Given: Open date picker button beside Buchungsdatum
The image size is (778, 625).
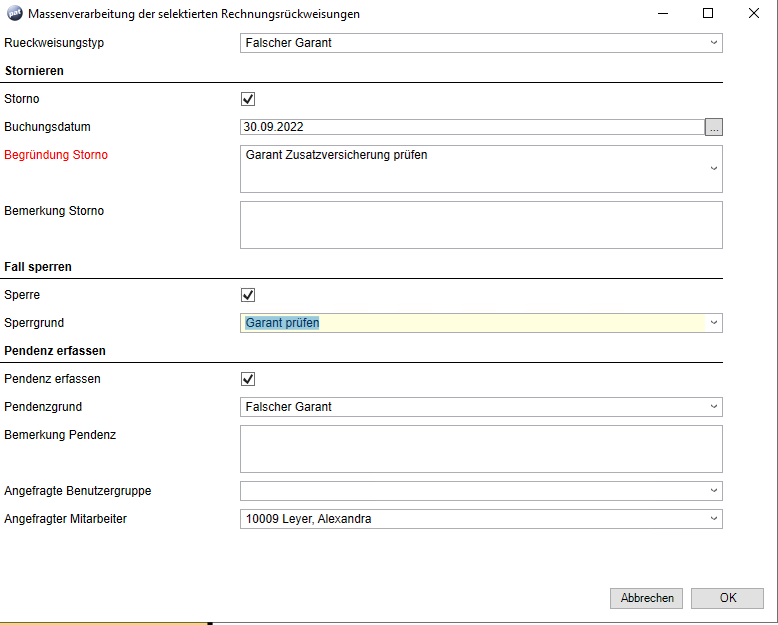Looking at the screenshot, I should click(x=713, y=127).
